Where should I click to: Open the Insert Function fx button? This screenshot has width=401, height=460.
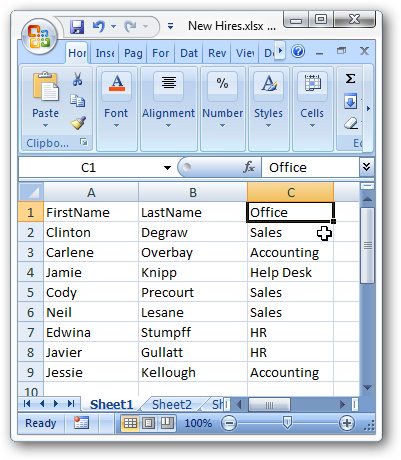click(249, 167)
